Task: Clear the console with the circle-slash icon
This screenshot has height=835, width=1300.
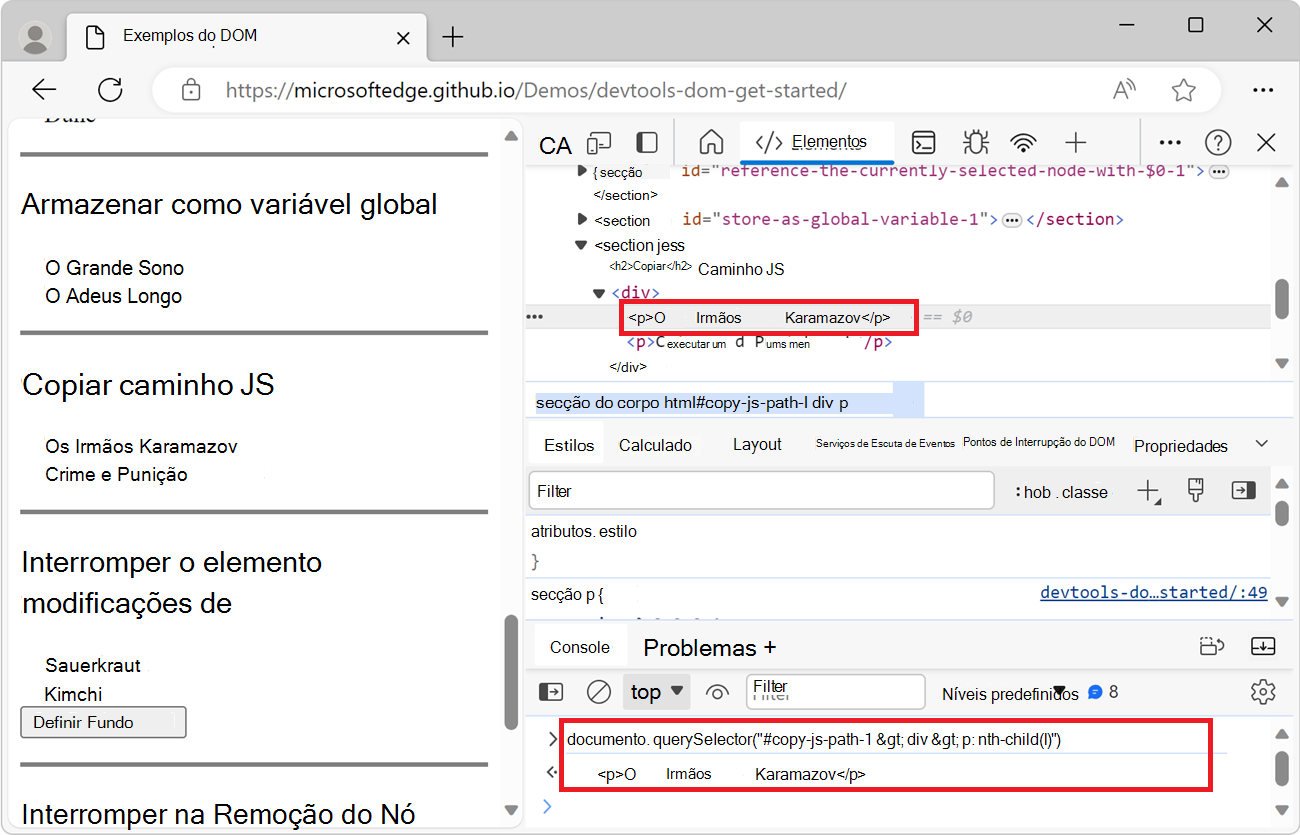Action: [599, 691]
